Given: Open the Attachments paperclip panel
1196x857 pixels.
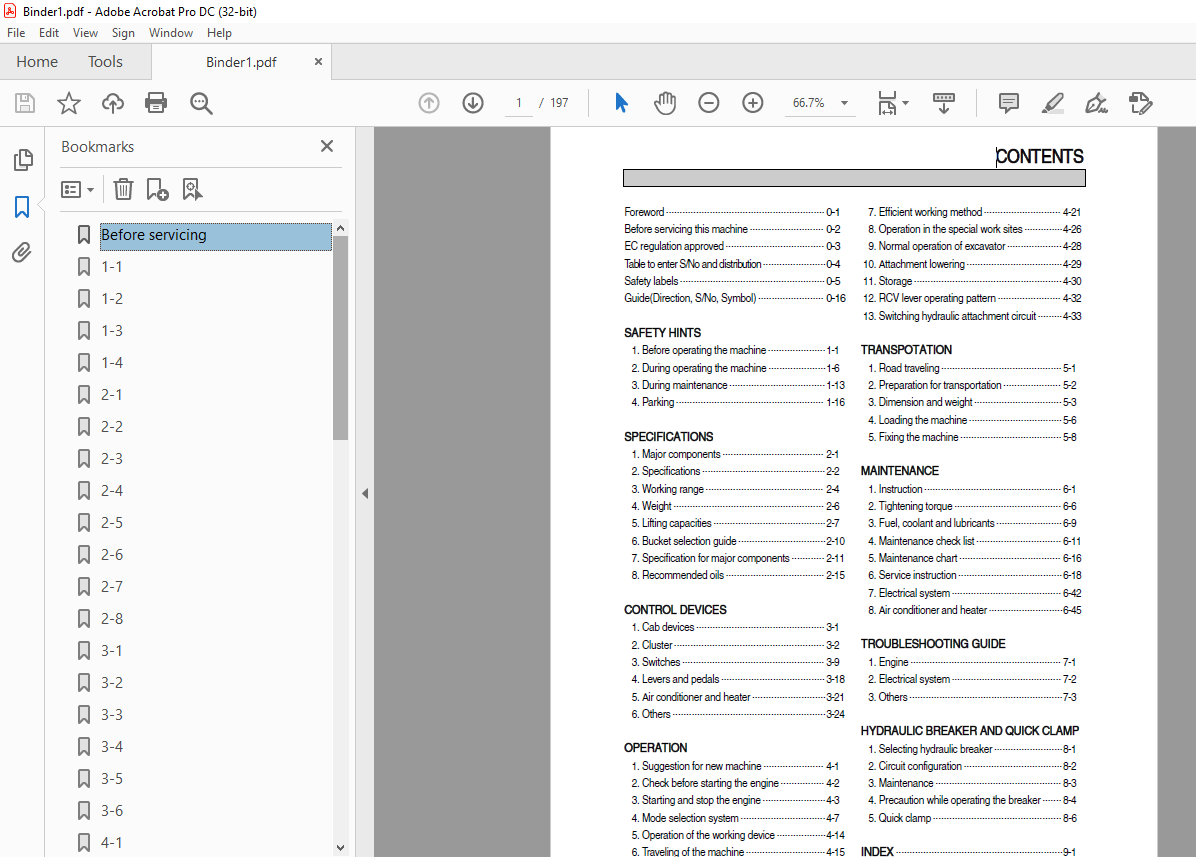Looking at the screenshot, I should point(22,253).
